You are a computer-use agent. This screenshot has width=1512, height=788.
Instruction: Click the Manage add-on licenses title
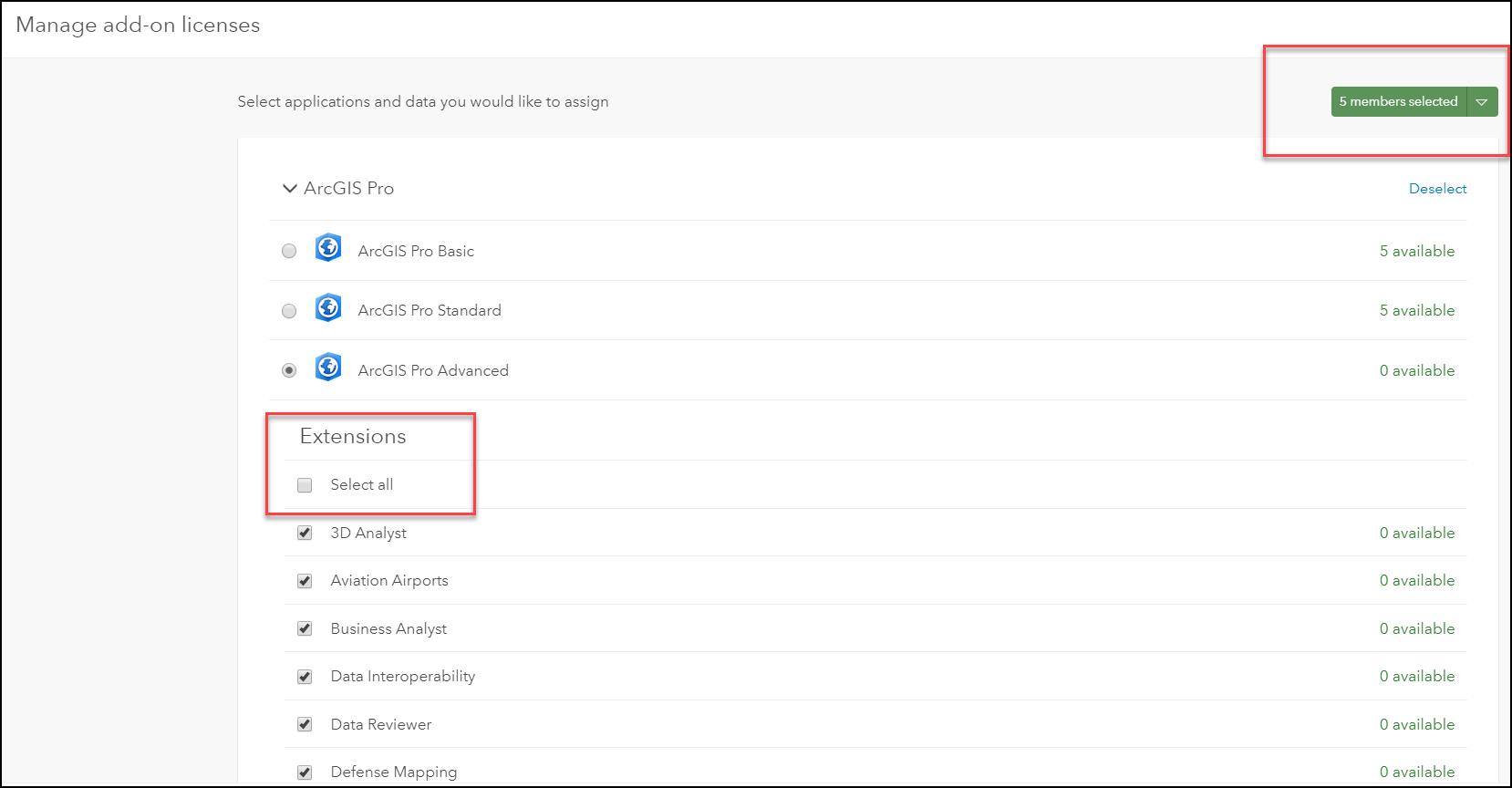[138, 25]
